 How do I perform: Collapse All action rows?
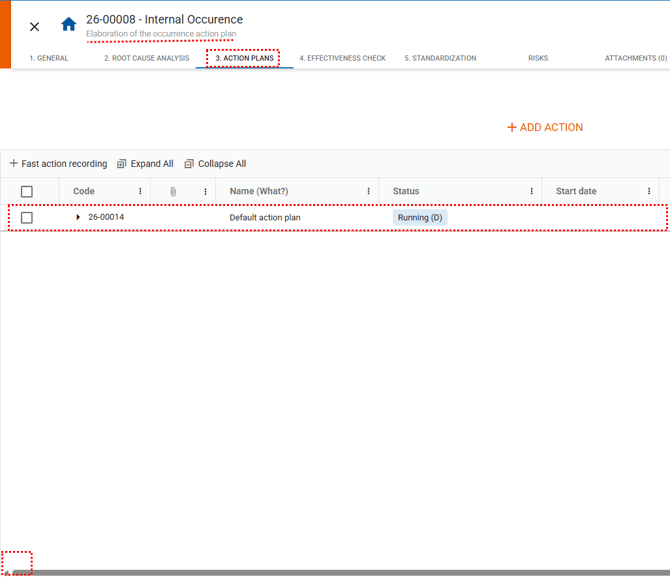tap(215, 164)
